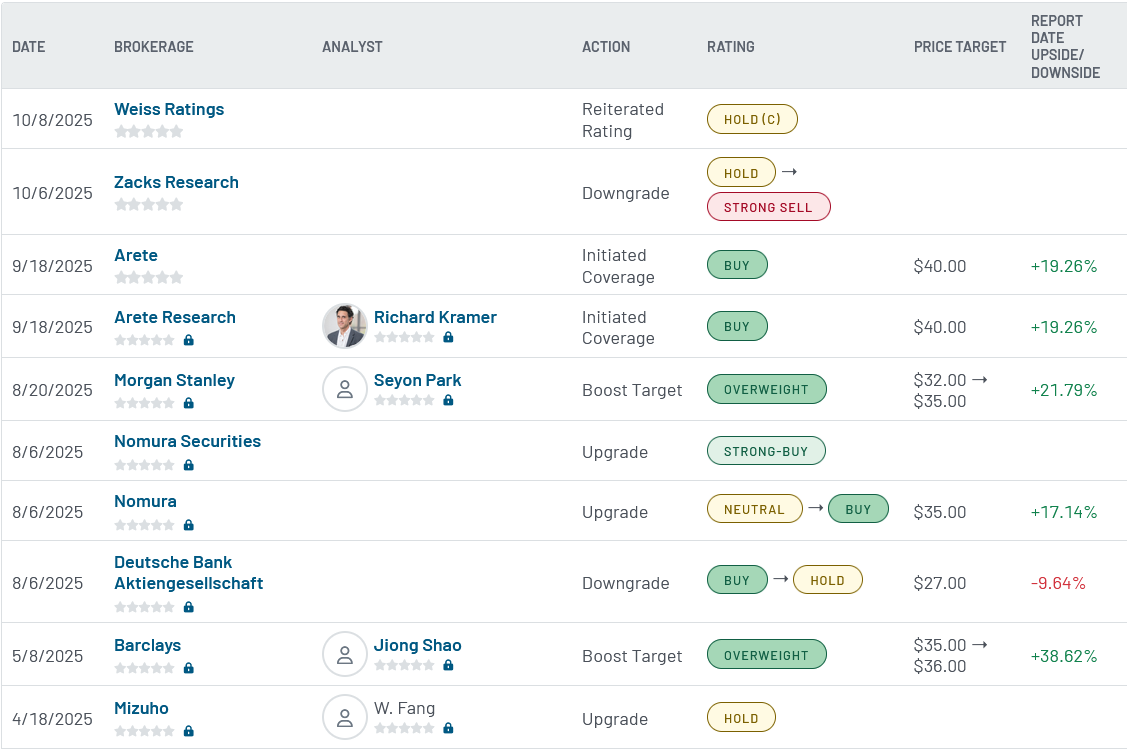Click the STRONG-BUY rating badge
This screenshot has height=749, width=1127.
coord(766,451)
